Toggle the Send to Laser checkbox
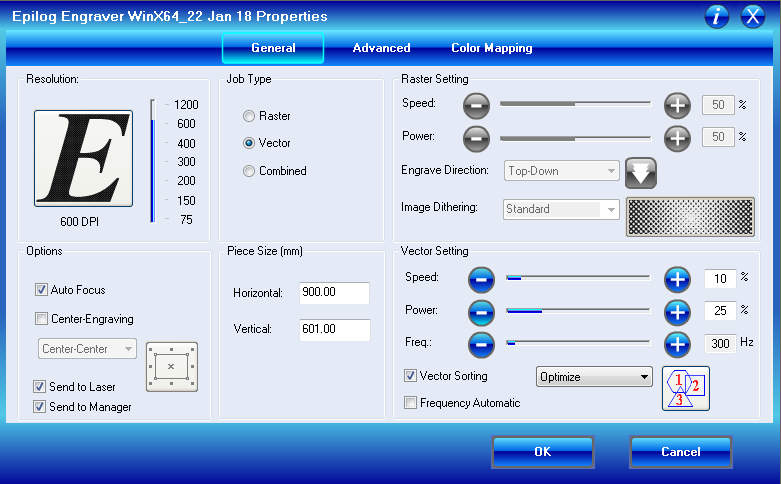 point(39,387)
